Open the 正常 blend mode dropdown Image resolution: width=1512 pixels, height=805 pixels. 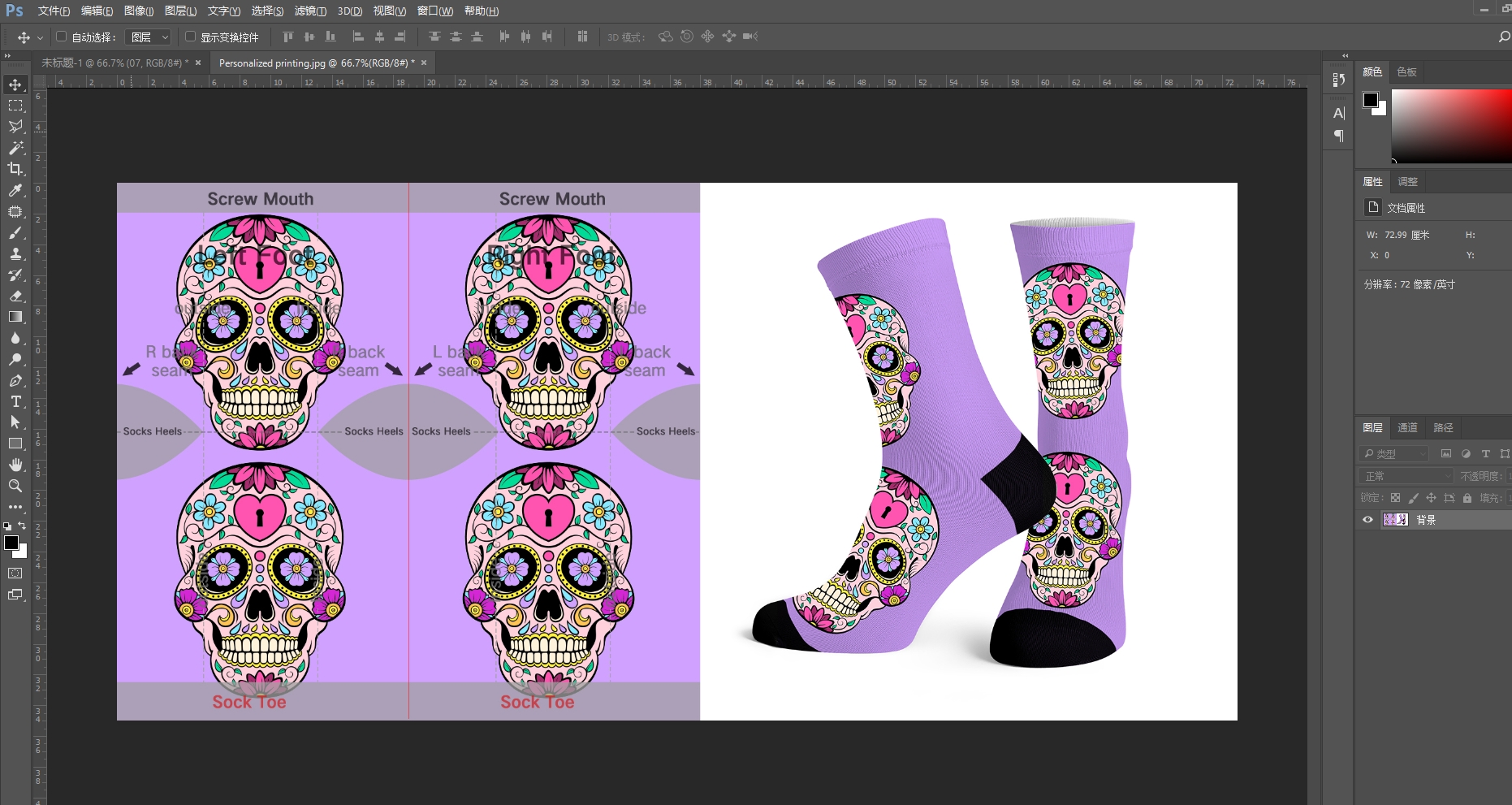pyautogui.click(x=1406, y=476)
